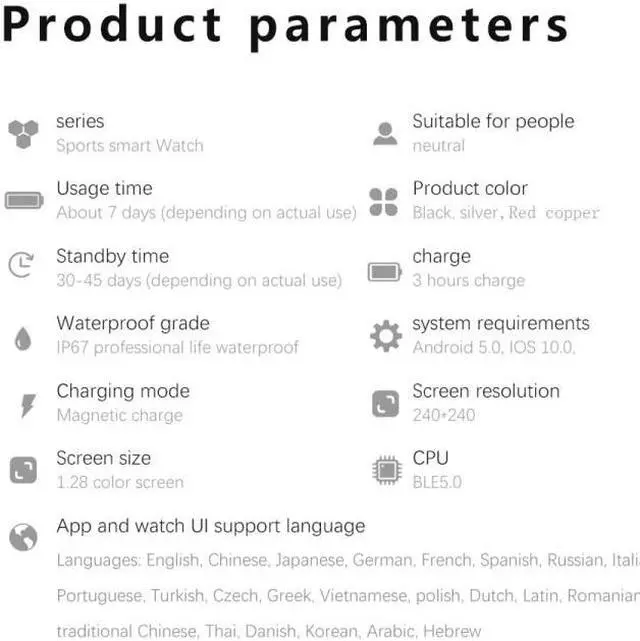
Task: Click the IP67 professional life waterproof text
Action: 177,348
